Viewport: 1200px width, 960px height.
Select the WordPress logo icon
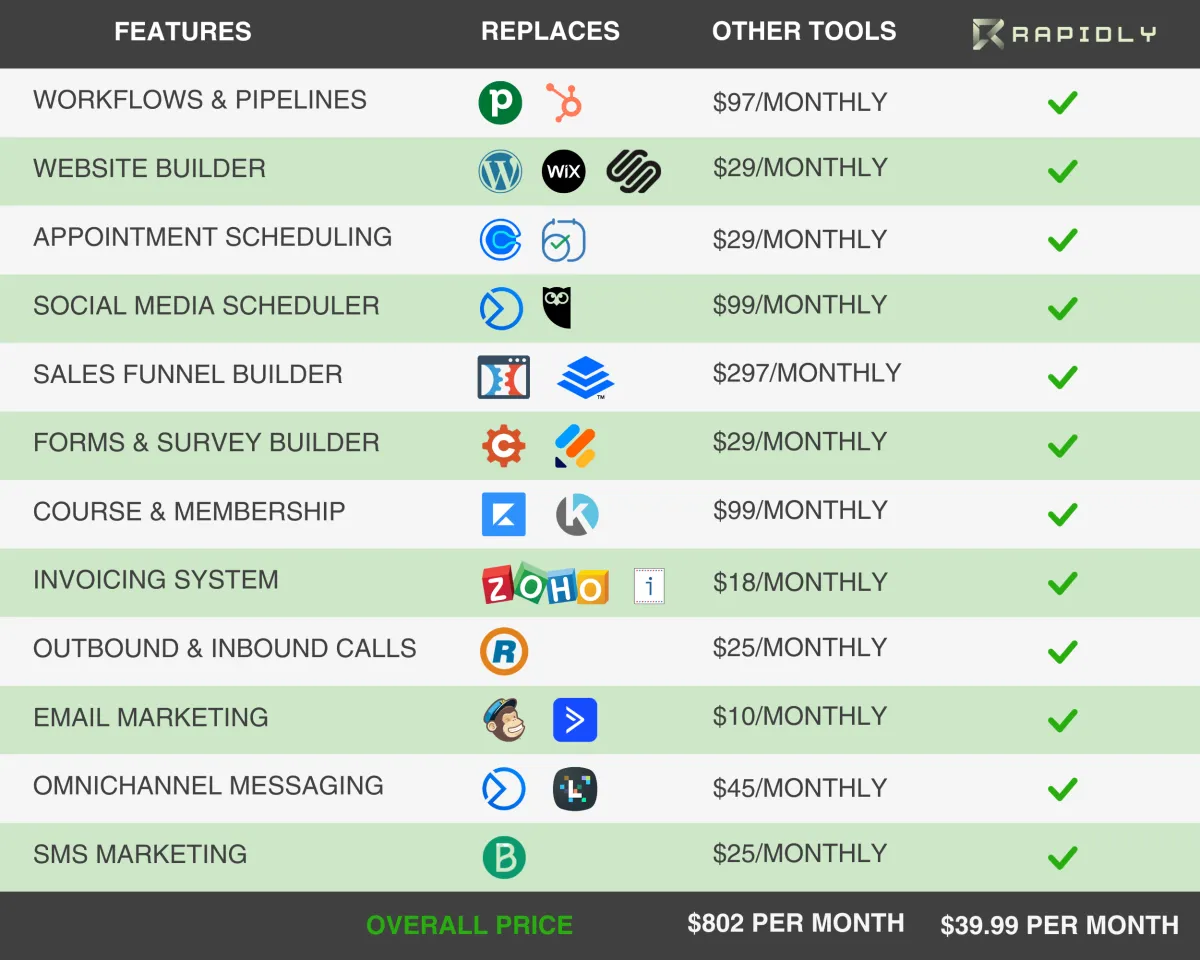500,171
